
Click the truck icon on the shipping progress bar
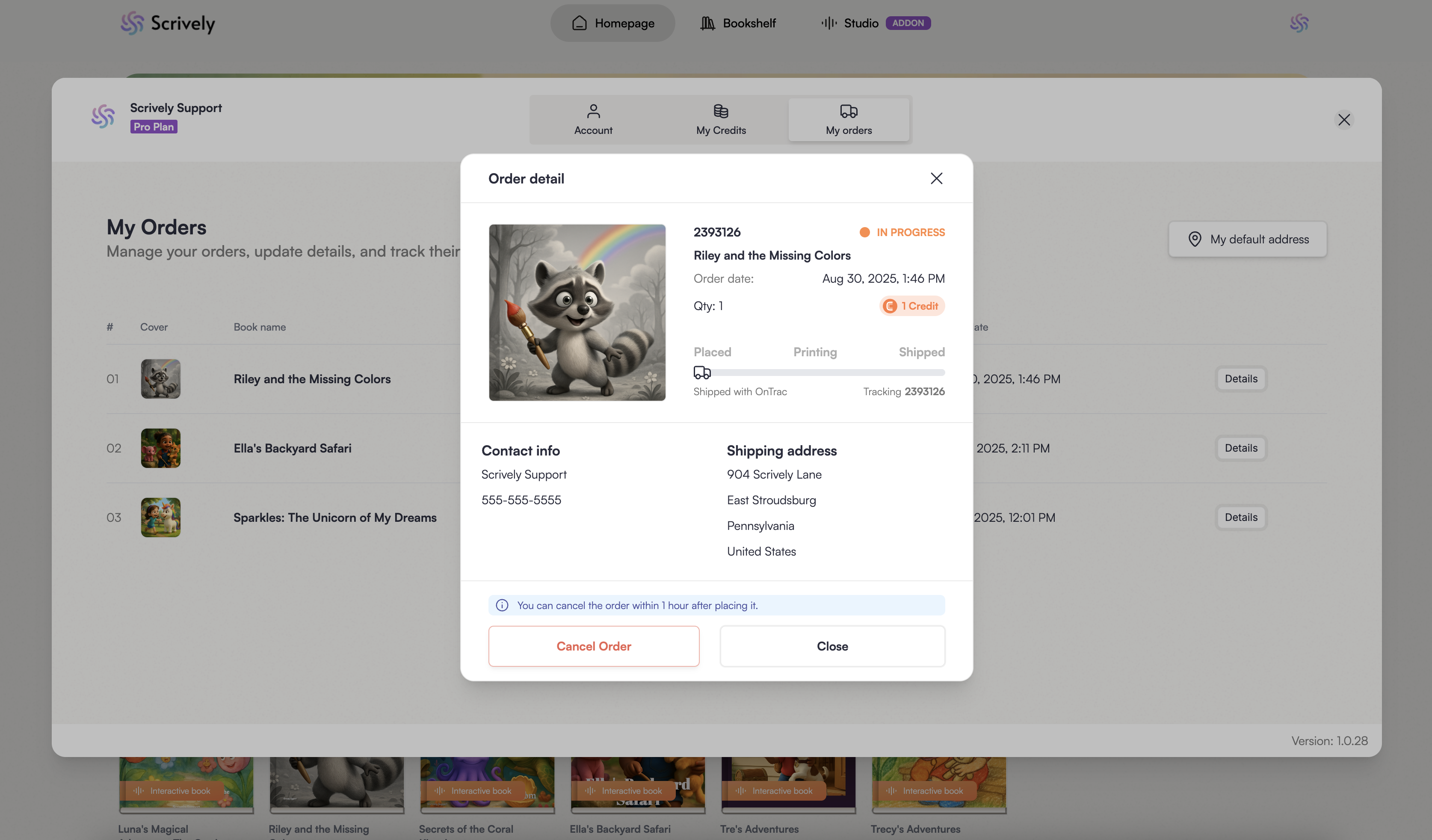(x=702, y=372)
